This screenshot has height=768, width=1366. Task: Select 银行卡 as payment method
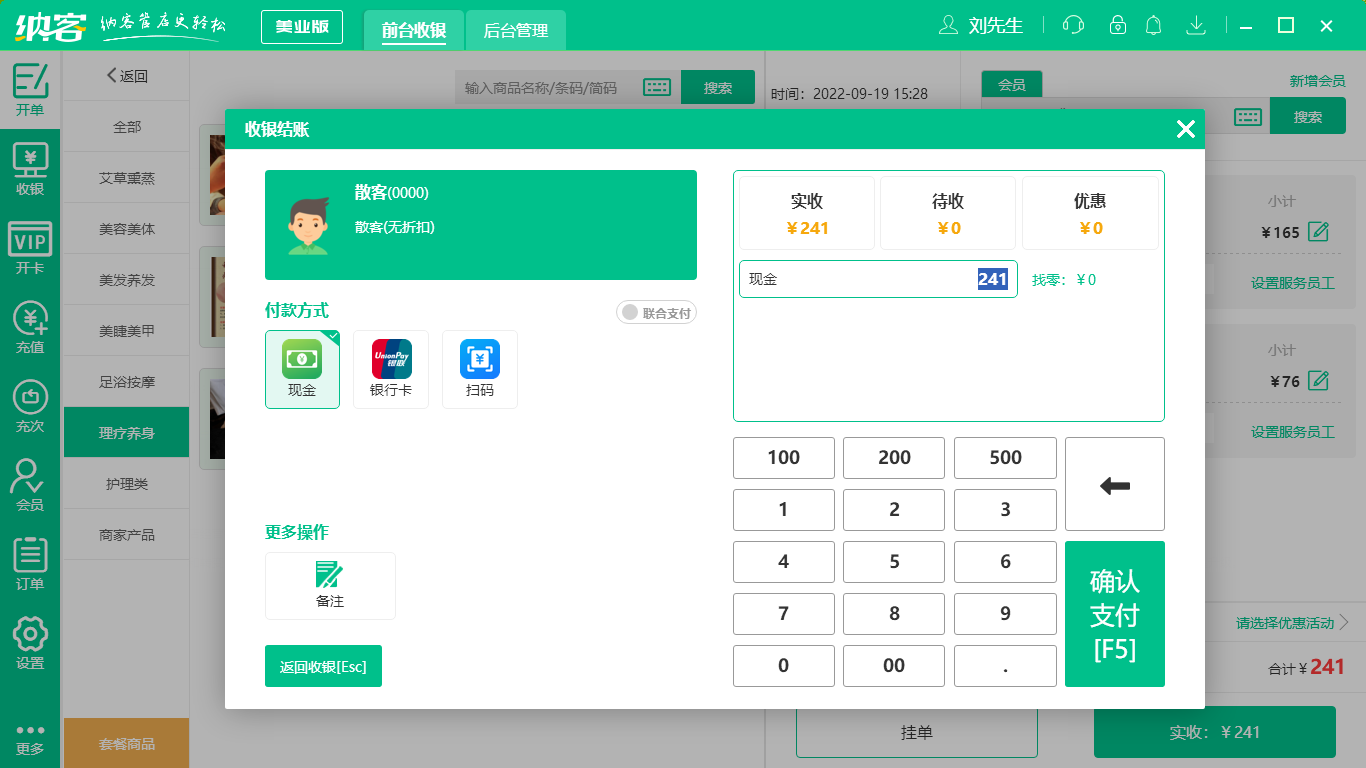(x=391, y=369)
